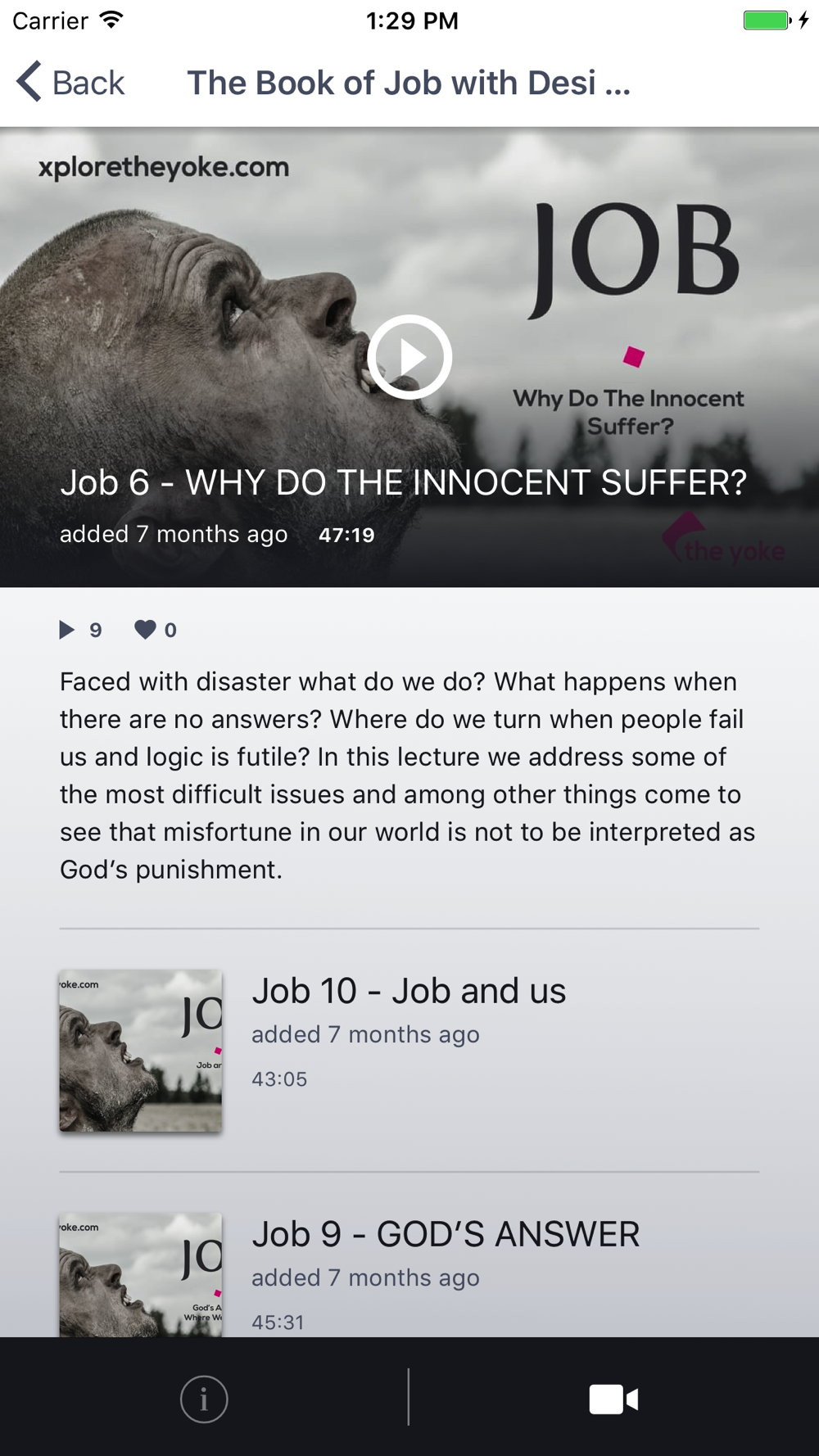Select the video camera tab icon
The height and width of the screenshot is (1456, 819).
coord(613,1399)
